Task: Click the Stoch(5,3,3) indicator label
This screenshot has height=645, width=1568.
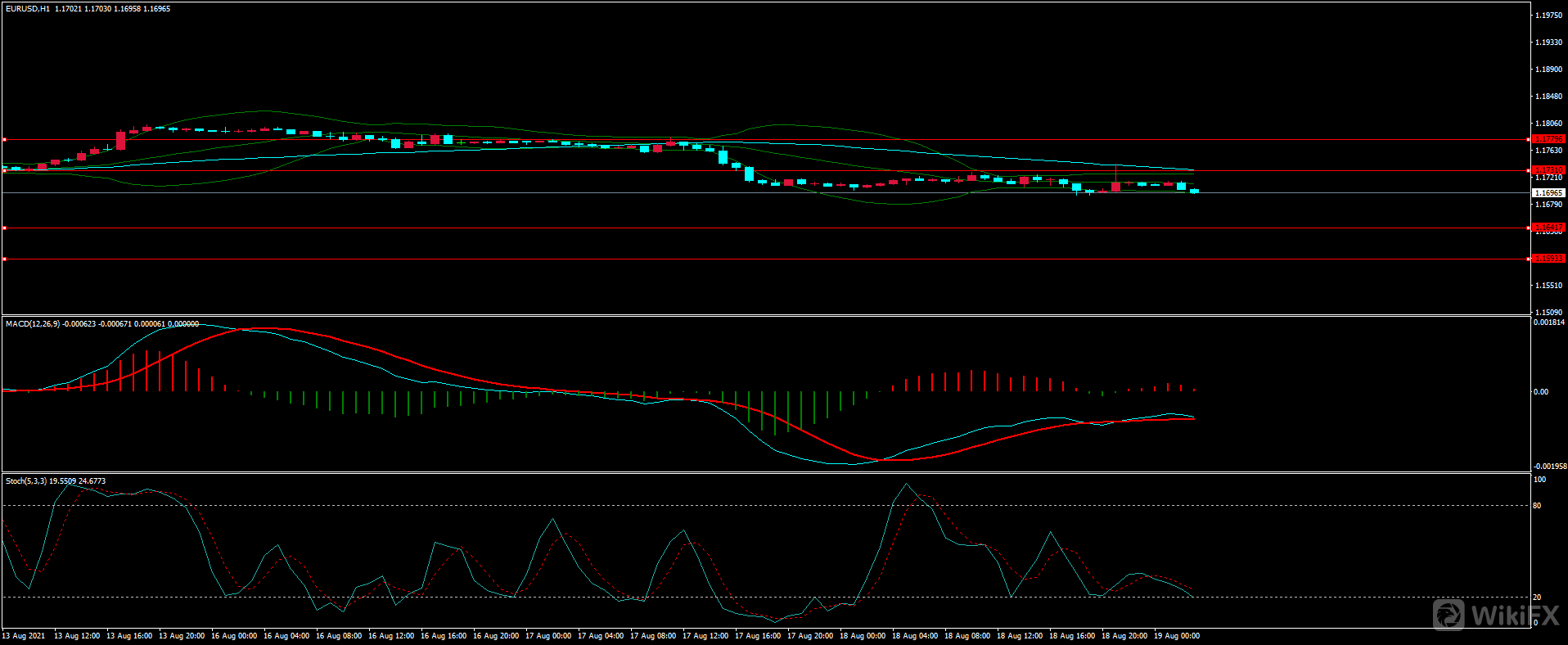Action: 26,481
